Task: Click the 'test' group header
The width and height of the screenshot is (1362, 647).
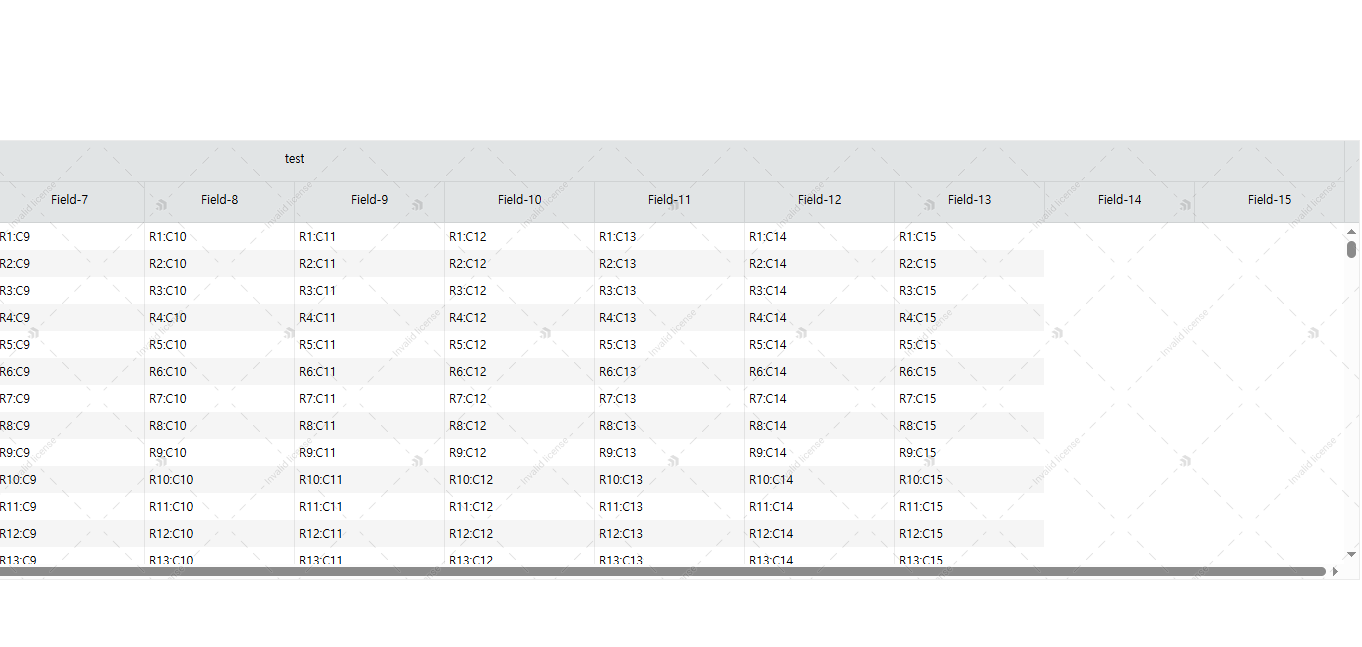Action: click(294, 159)
